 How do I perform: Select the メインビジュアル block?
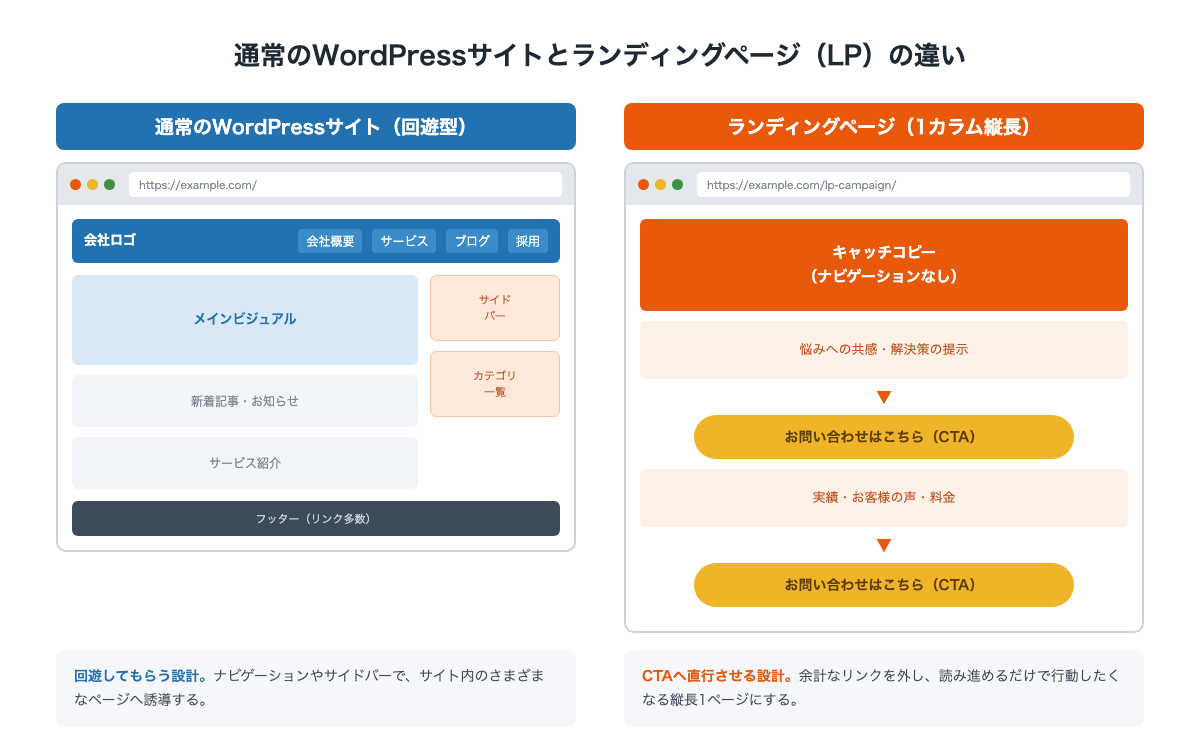coord(245,320)
